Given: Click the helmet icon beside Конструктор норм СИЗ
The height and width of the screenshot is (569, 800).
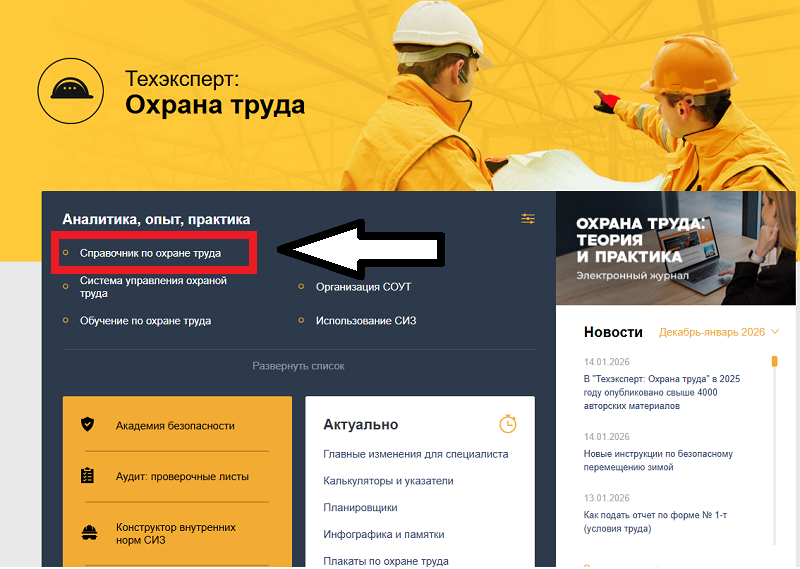Looking at the screenshot, I should click(x=88, y=532).
